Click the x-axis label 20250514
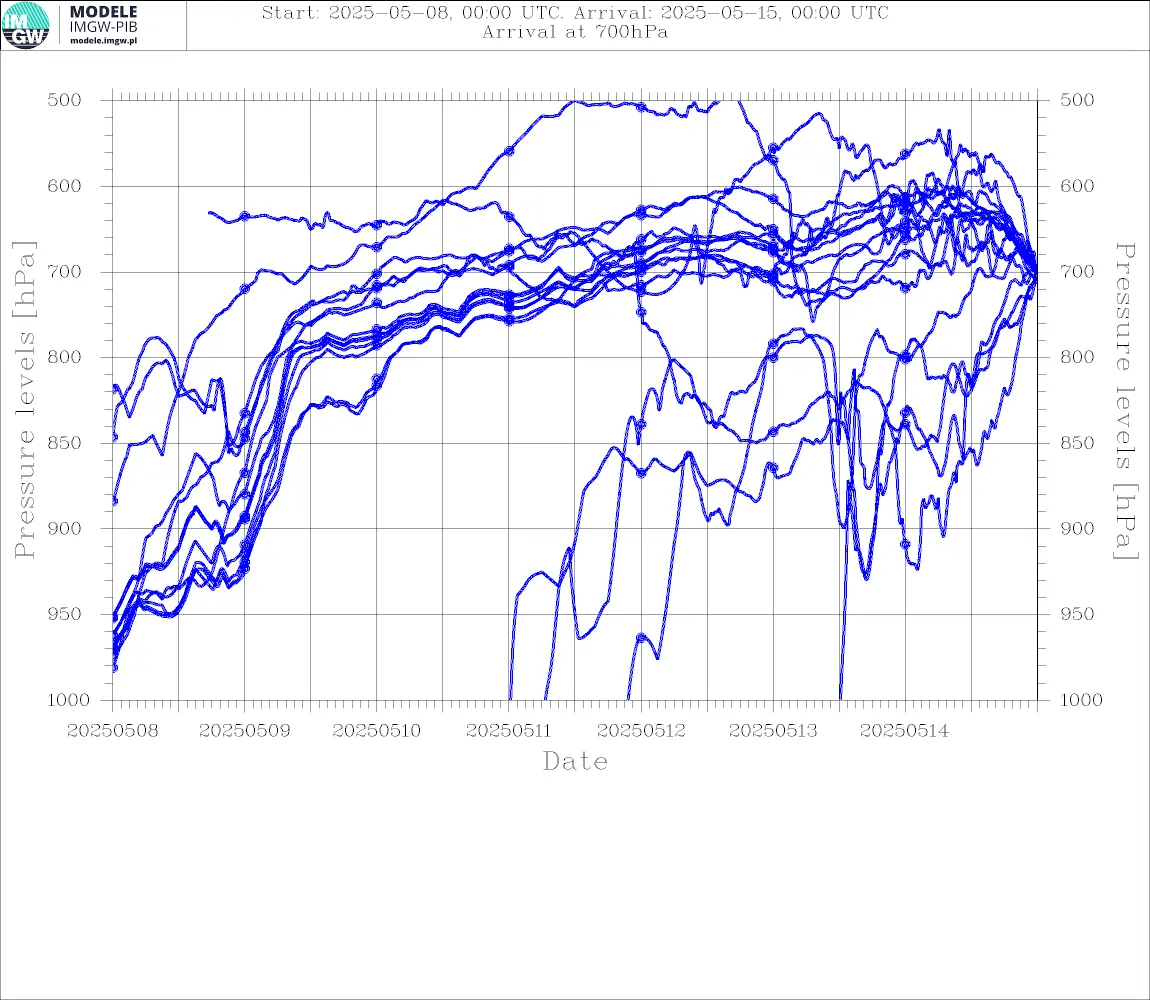This screenshot has height=1000, width=1150. [904, 731]
